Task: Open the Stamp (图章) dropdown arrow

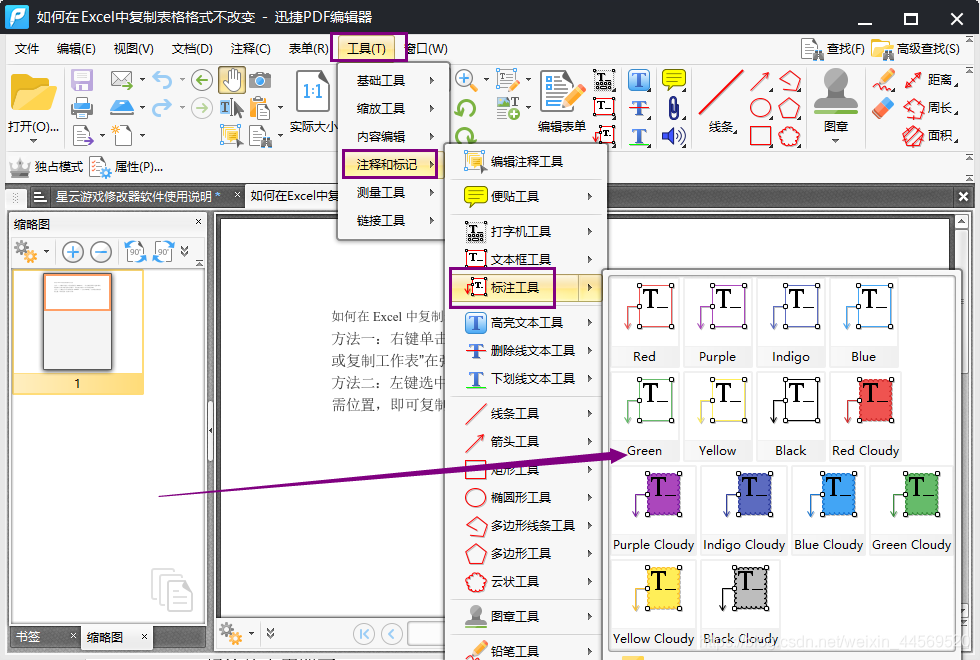Action: click(836, 141)
